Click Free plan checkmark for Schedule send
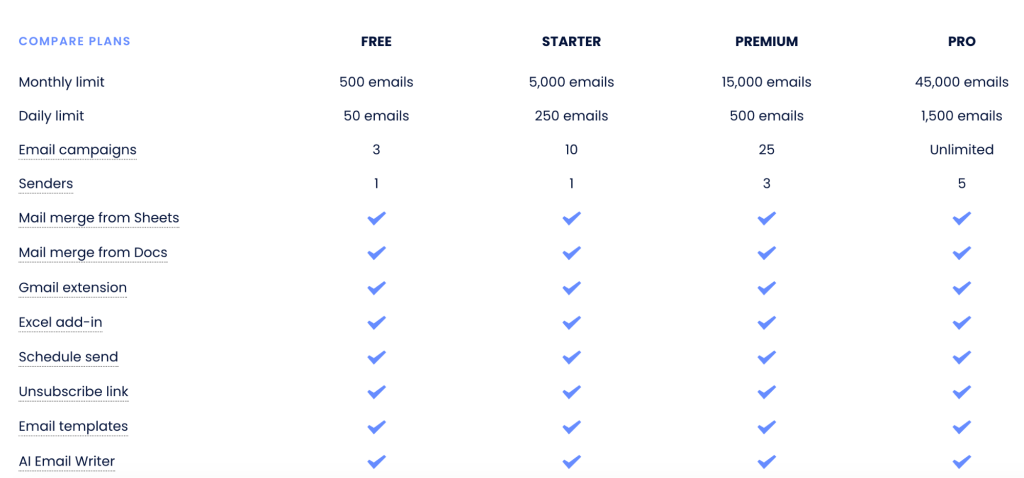 pos(376,357)
